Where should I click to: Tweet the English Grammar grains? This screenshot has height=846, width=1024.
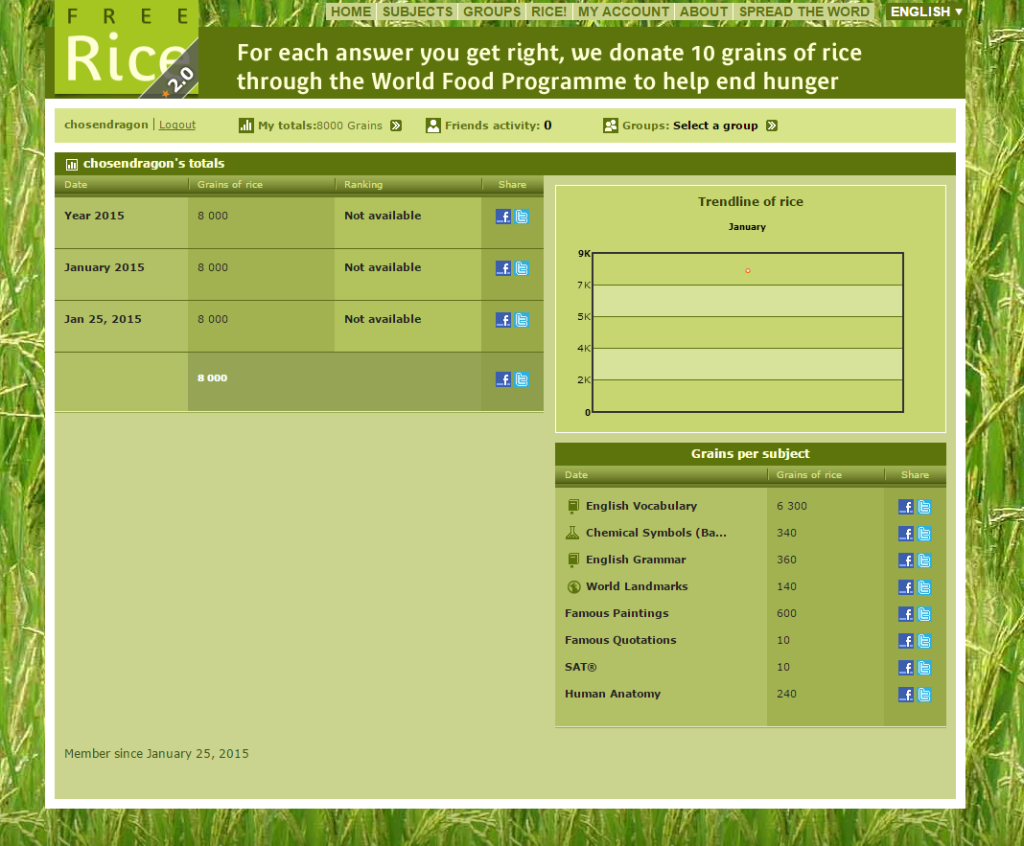[x=925, y=561]
